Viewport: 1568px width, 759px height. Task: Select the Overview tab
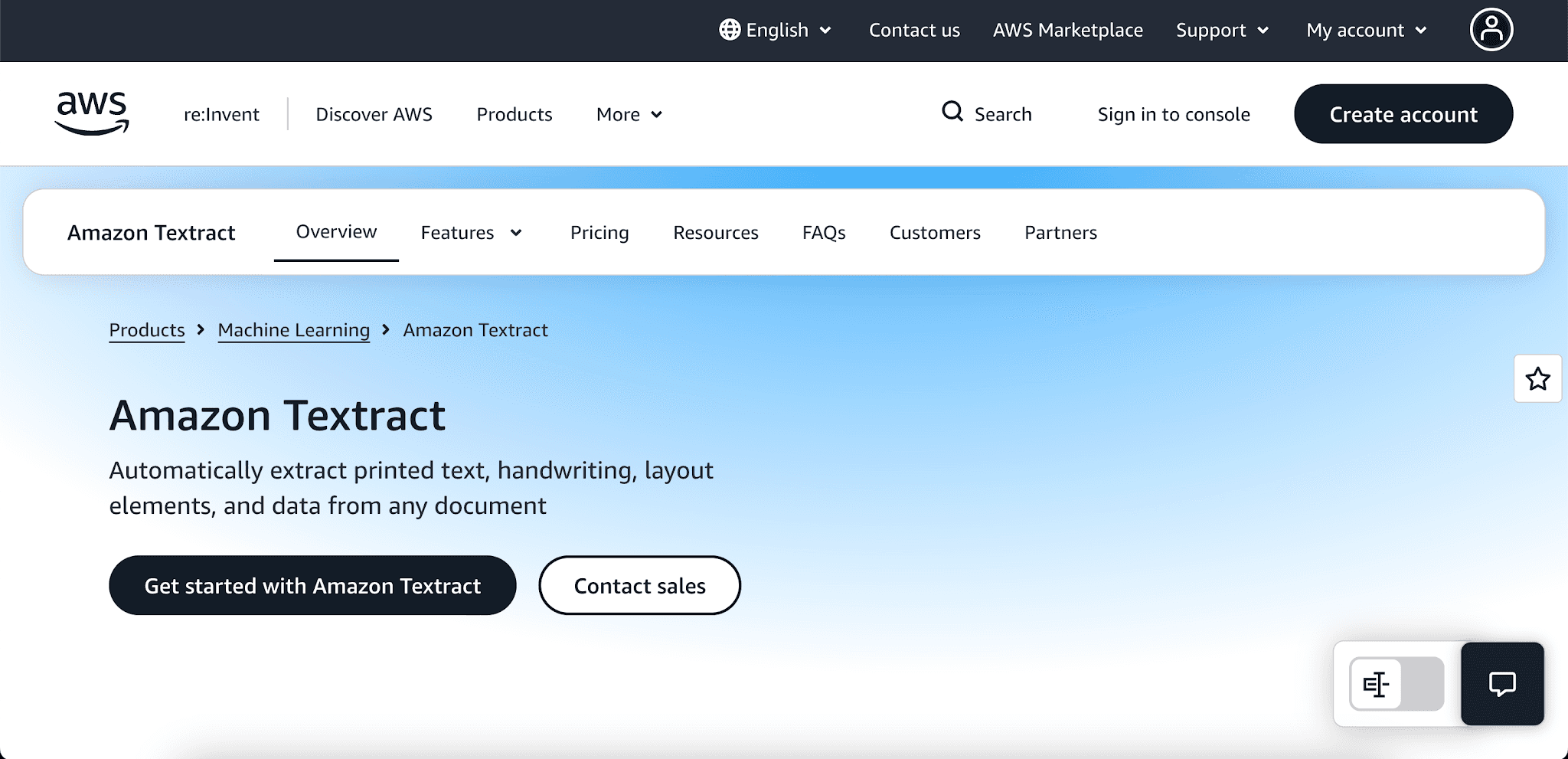(x=336, y=231)
